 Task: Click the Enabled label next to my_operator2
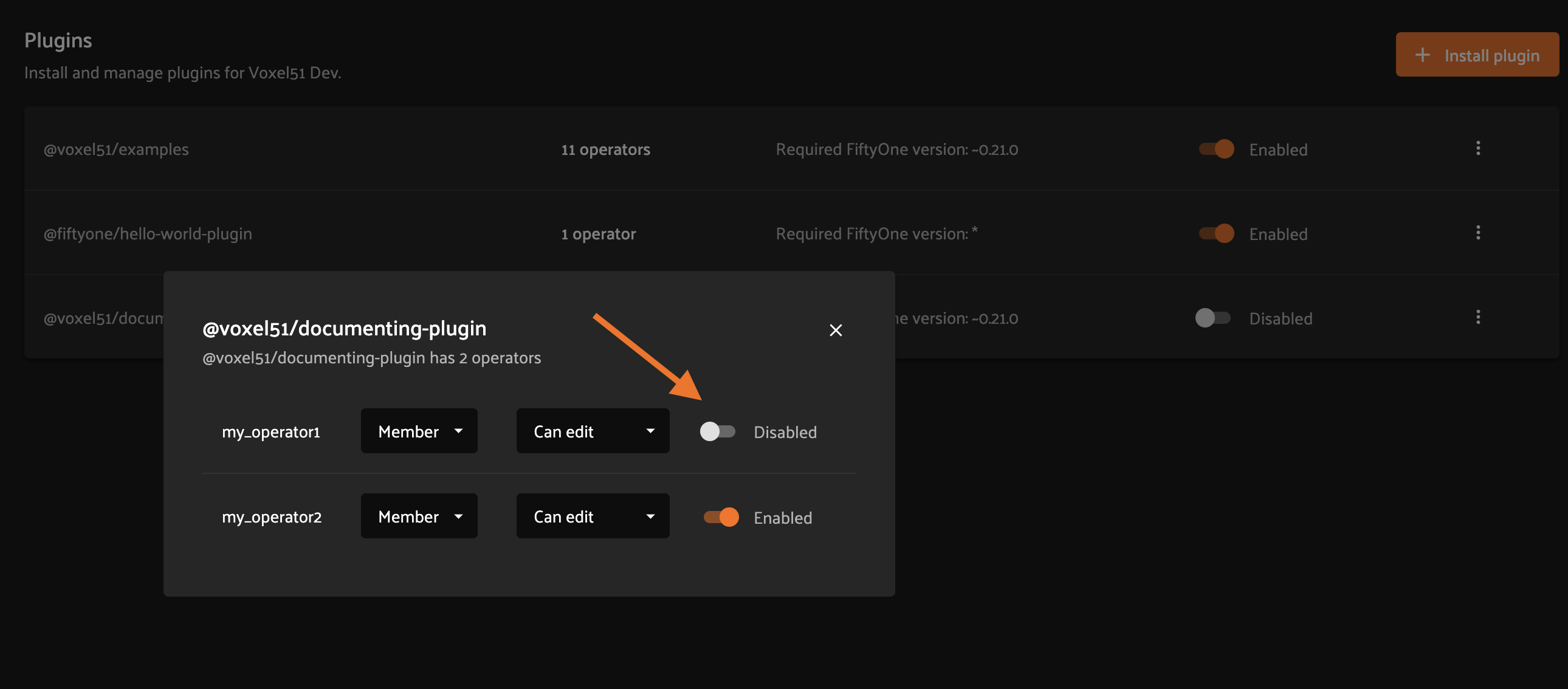[x=783, y=518]
